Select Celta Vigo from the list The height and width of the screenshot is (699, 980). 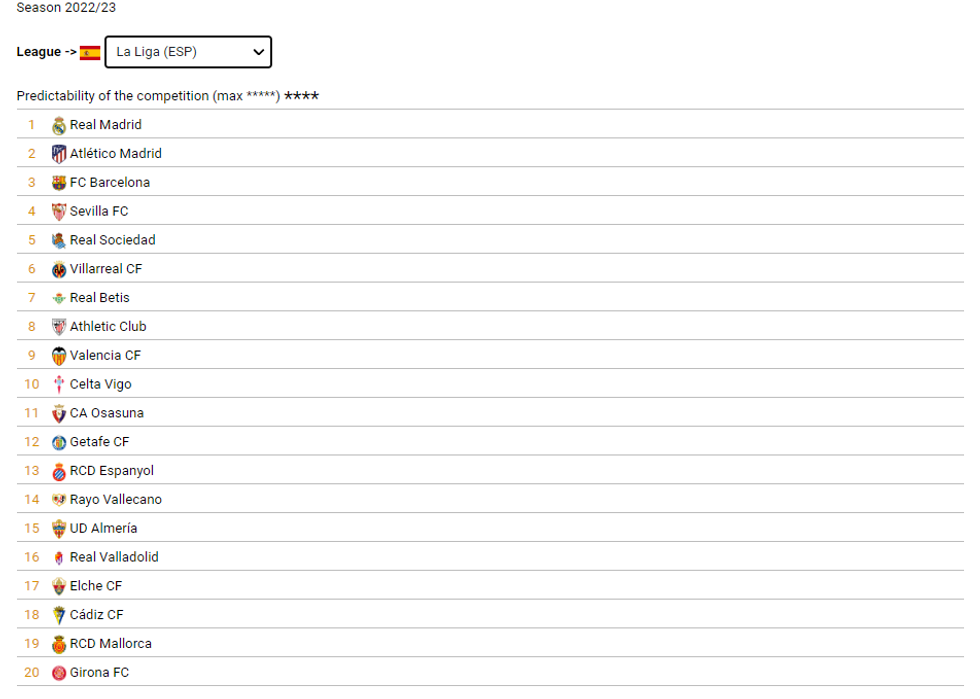coord(100,385)
